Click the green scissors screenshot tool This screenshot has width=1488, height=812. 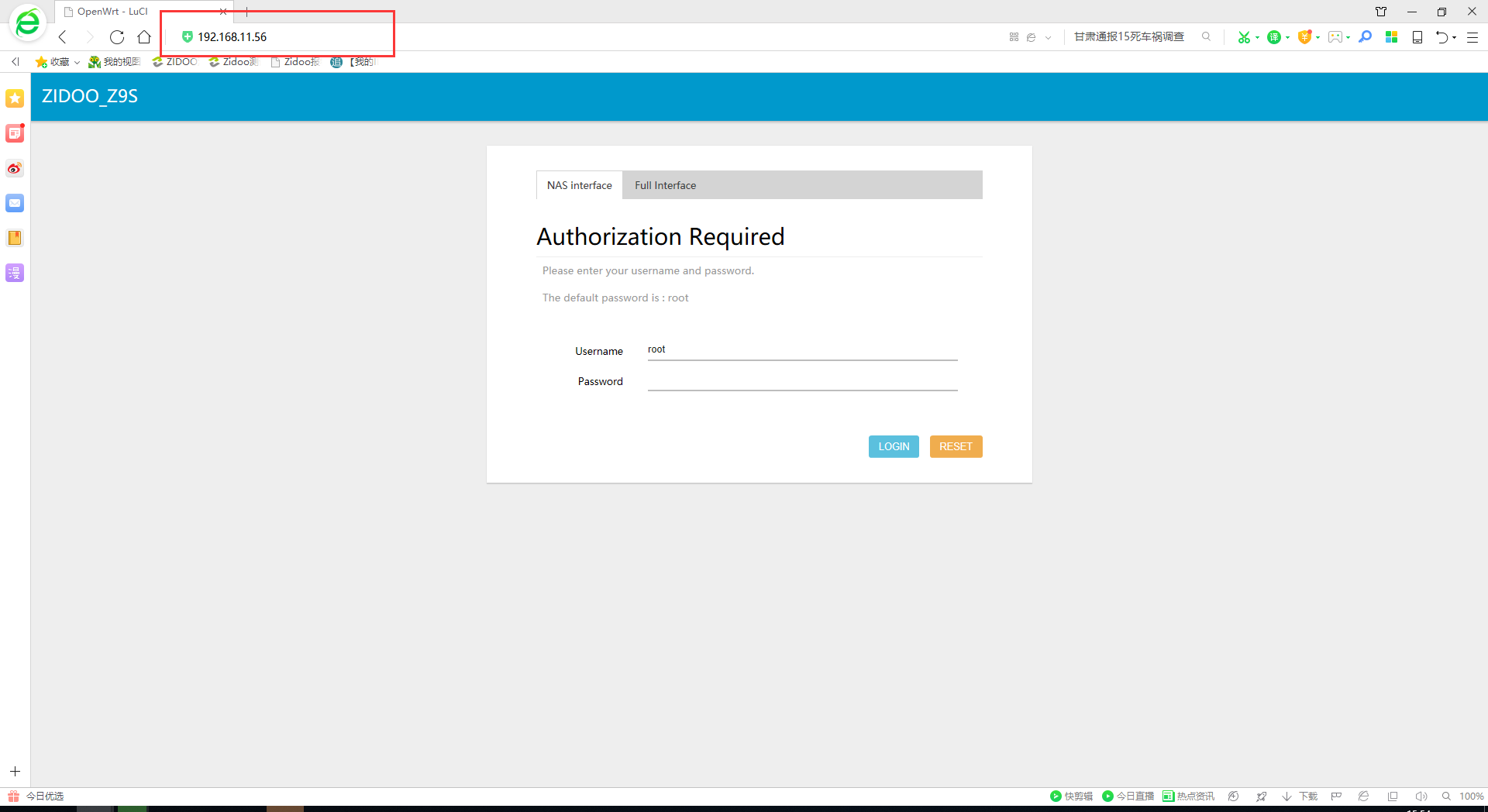pyautogui.click(x=1244, y=37)
